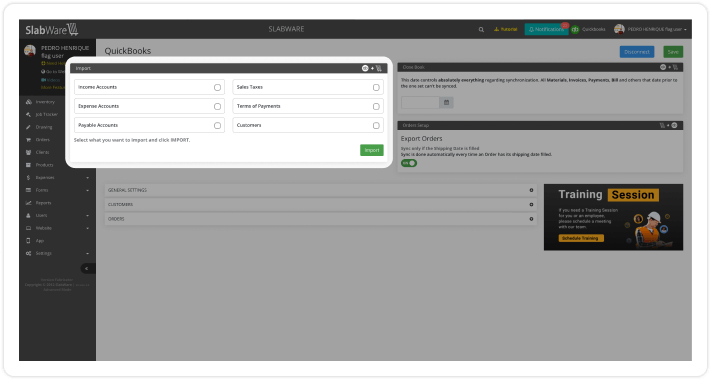Open the Training Session banner
711x380 pixels.
point(613,217)
